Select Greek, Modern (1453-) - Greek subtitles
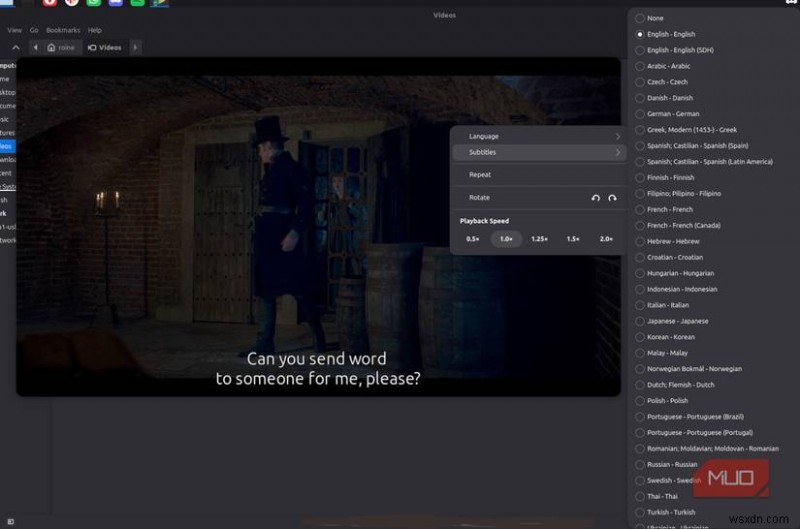This screenshot has width=800, height=529. [x=686, y=130]
